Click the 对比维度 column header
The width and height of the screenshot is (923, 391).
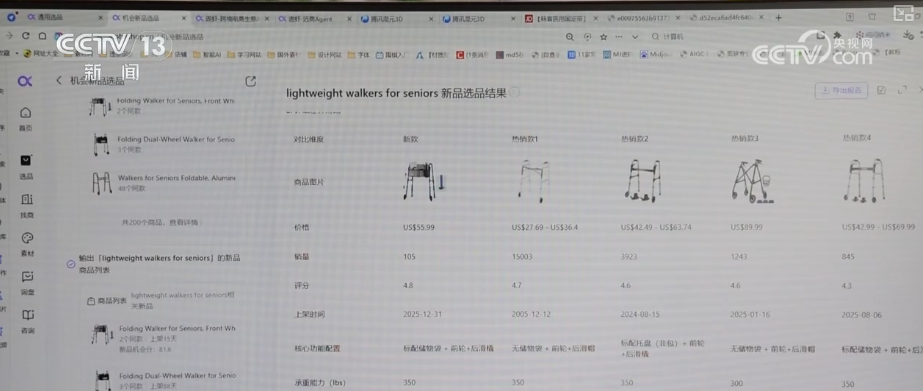(308, 140)
